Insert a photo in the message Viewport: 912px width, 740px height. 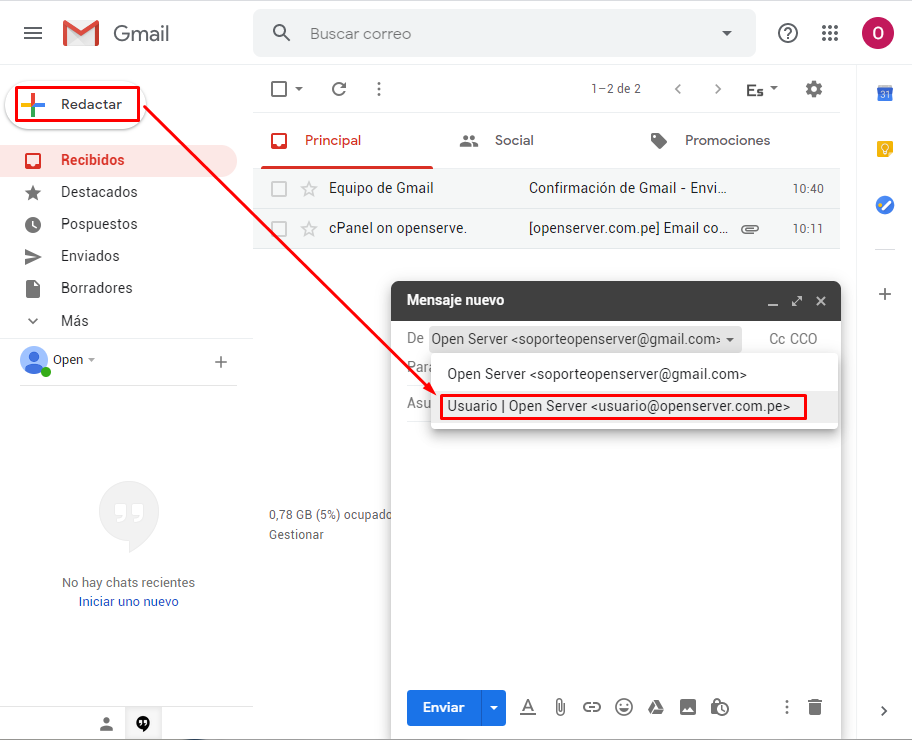[x=687, y=707]
